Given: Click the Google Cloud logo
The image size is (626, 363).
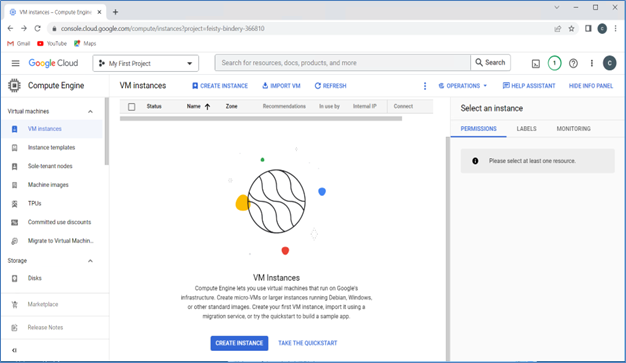Looking at the screenshot, I should (x=53, y=63).
